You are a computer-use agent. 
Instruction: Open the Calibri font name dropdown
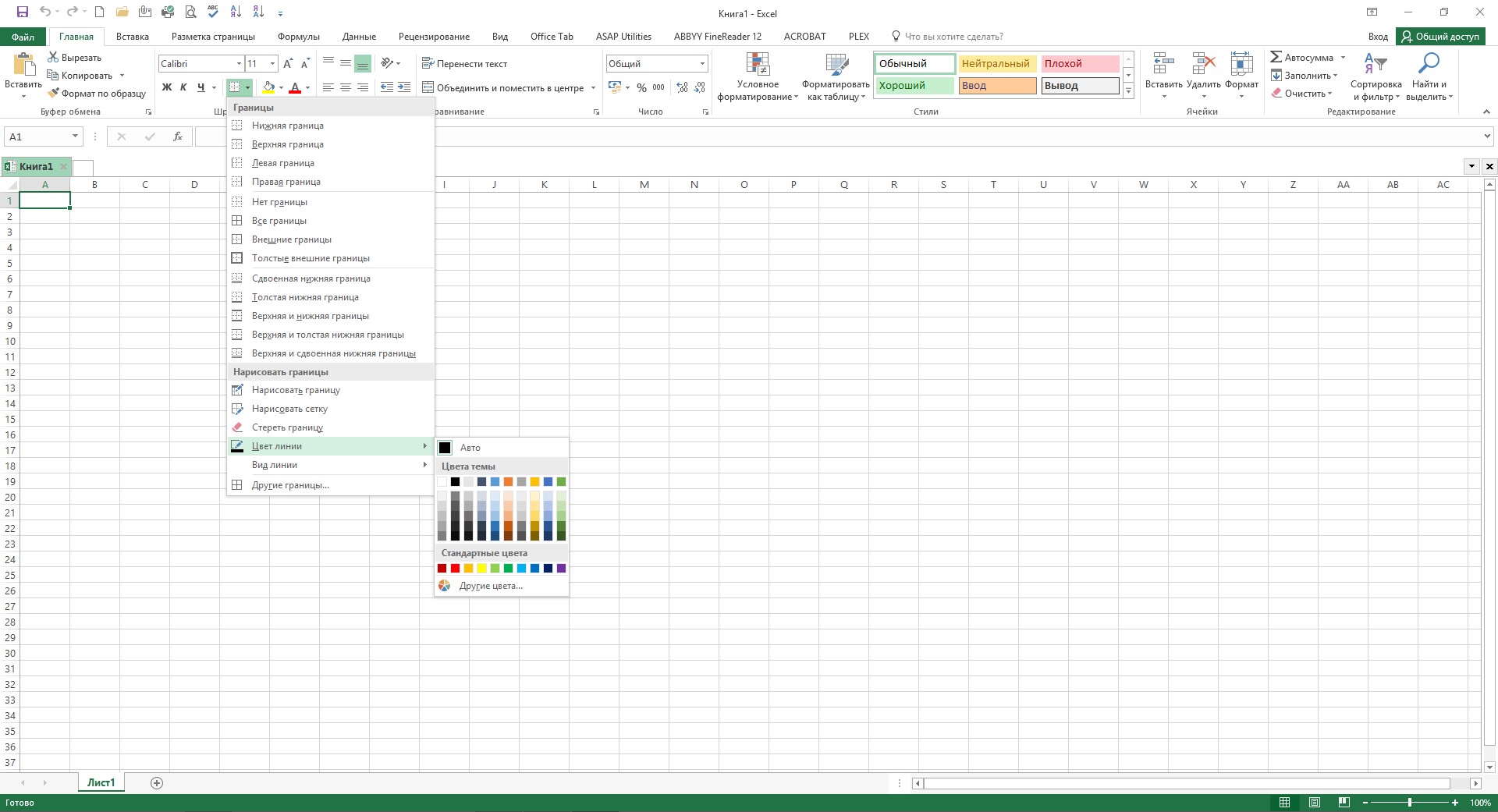[239, 64]
